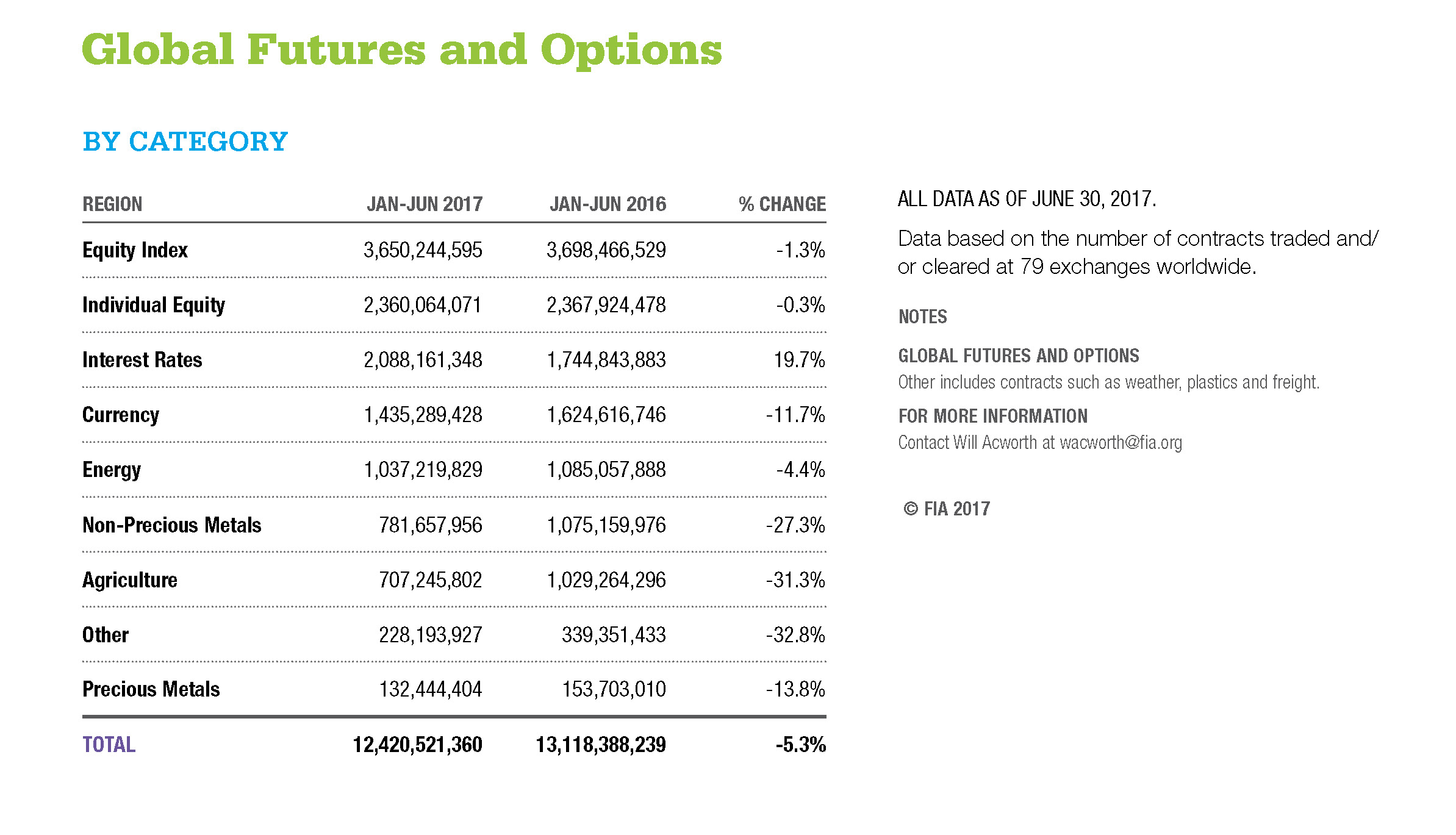
Task: Click the Global Futures and Options title
Action: coord(402,50)
